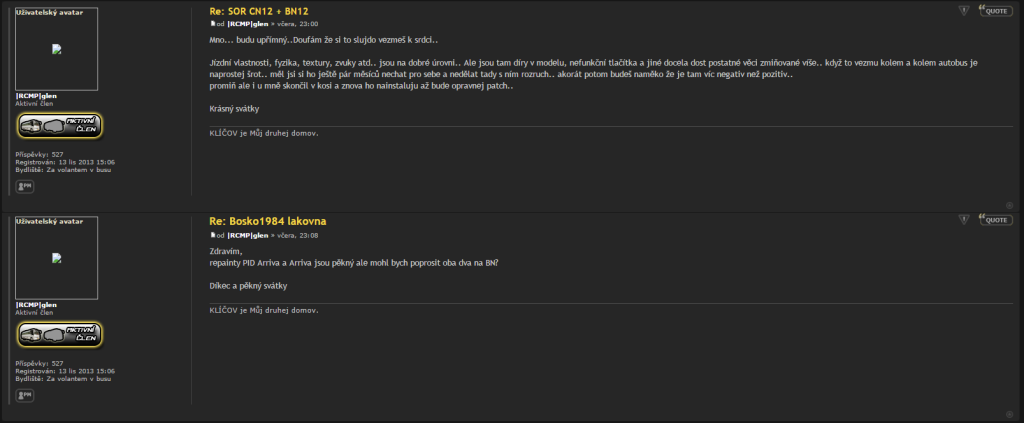Click the small post icon before 'od' in first post
The width and height of the screenshot is (1024, 423).
coord(212,22)
